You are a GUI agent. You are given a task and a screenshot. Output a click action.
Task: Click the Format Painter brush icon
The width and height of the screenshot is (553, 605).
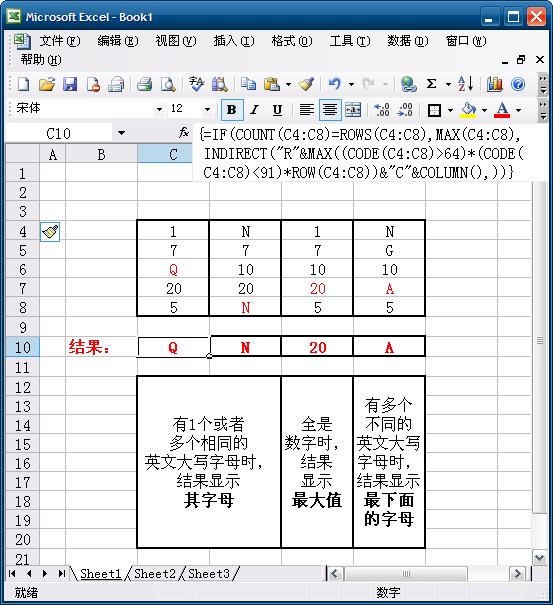point(306,84)
